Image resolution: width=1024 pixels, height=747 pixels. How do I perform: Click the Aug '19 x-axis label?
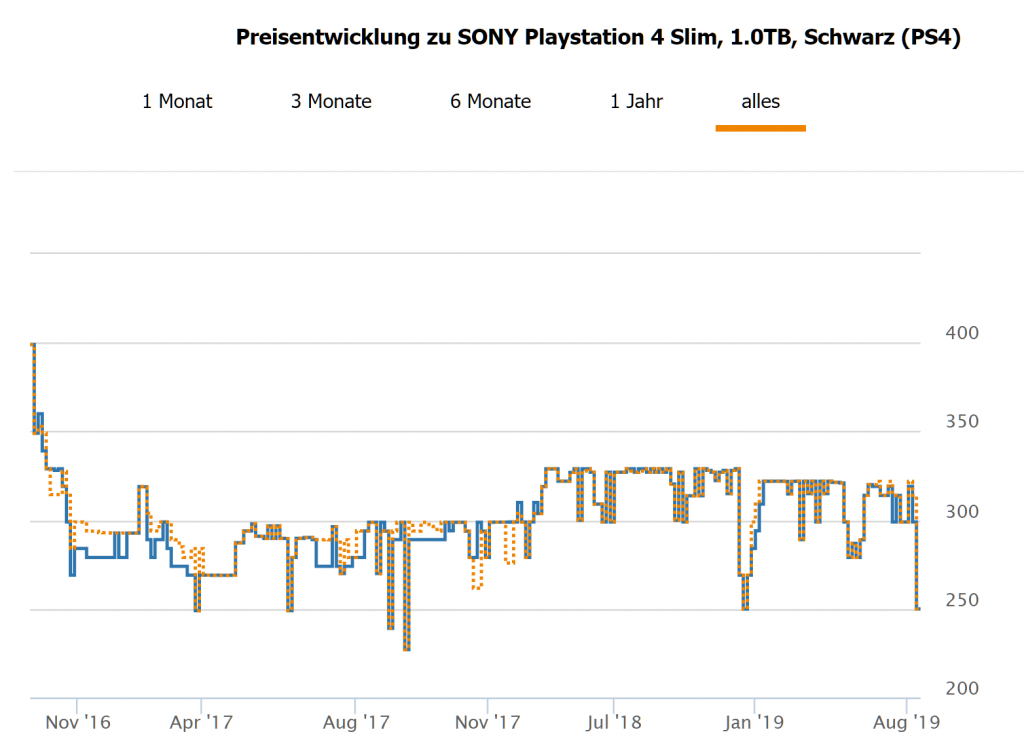pyautogui.click(x=906, y=719)
